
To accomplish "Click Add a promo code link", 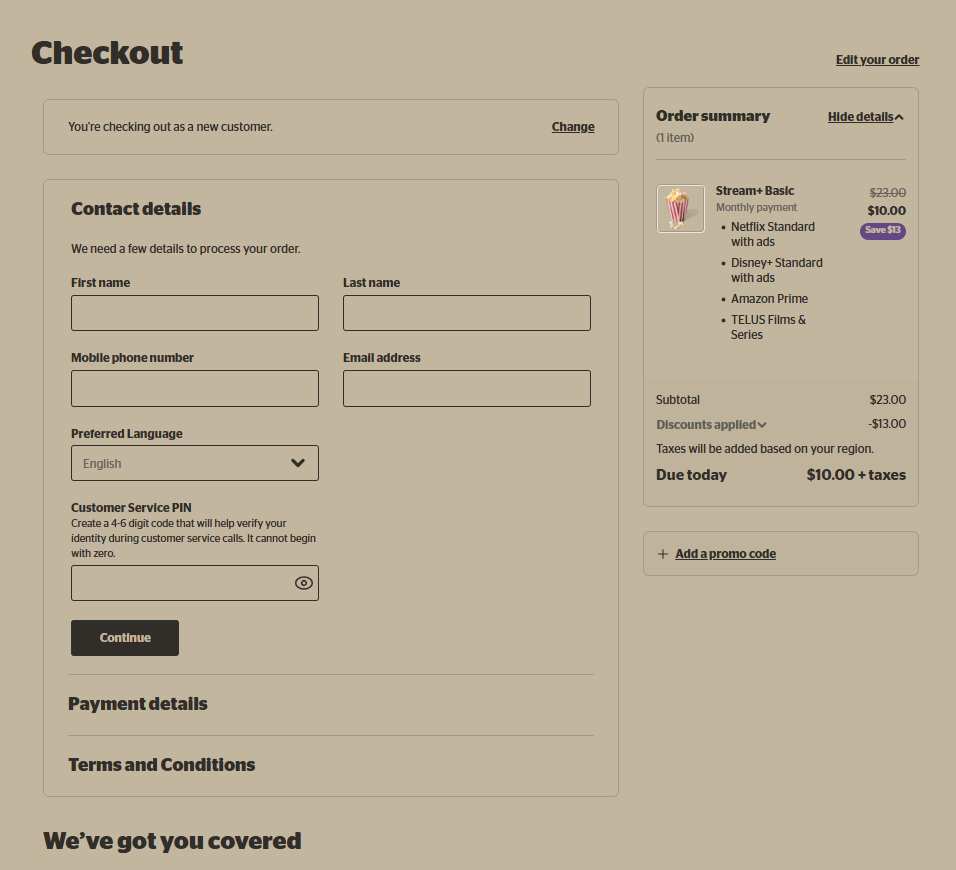I will point(725,554).
